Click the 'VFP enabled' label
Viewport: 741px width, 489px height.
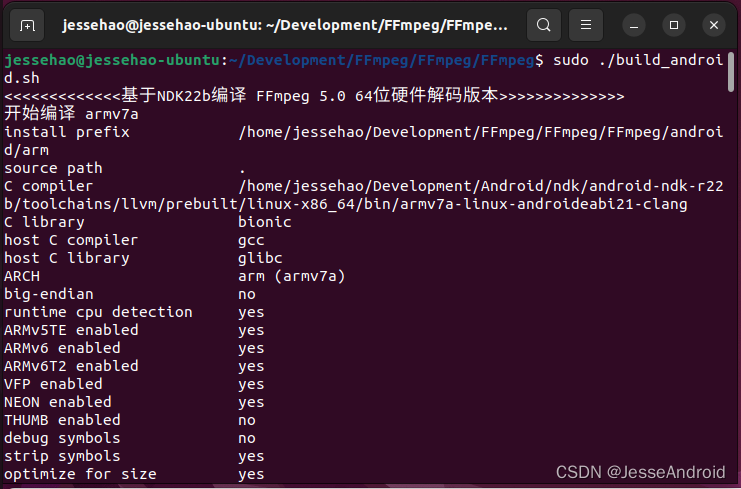[53, 384]
